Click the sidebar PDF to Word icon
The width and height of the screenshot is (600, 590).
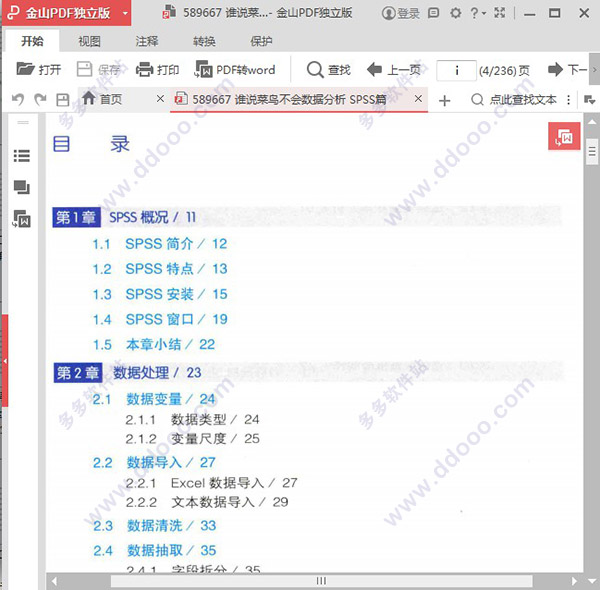[21, 218]
